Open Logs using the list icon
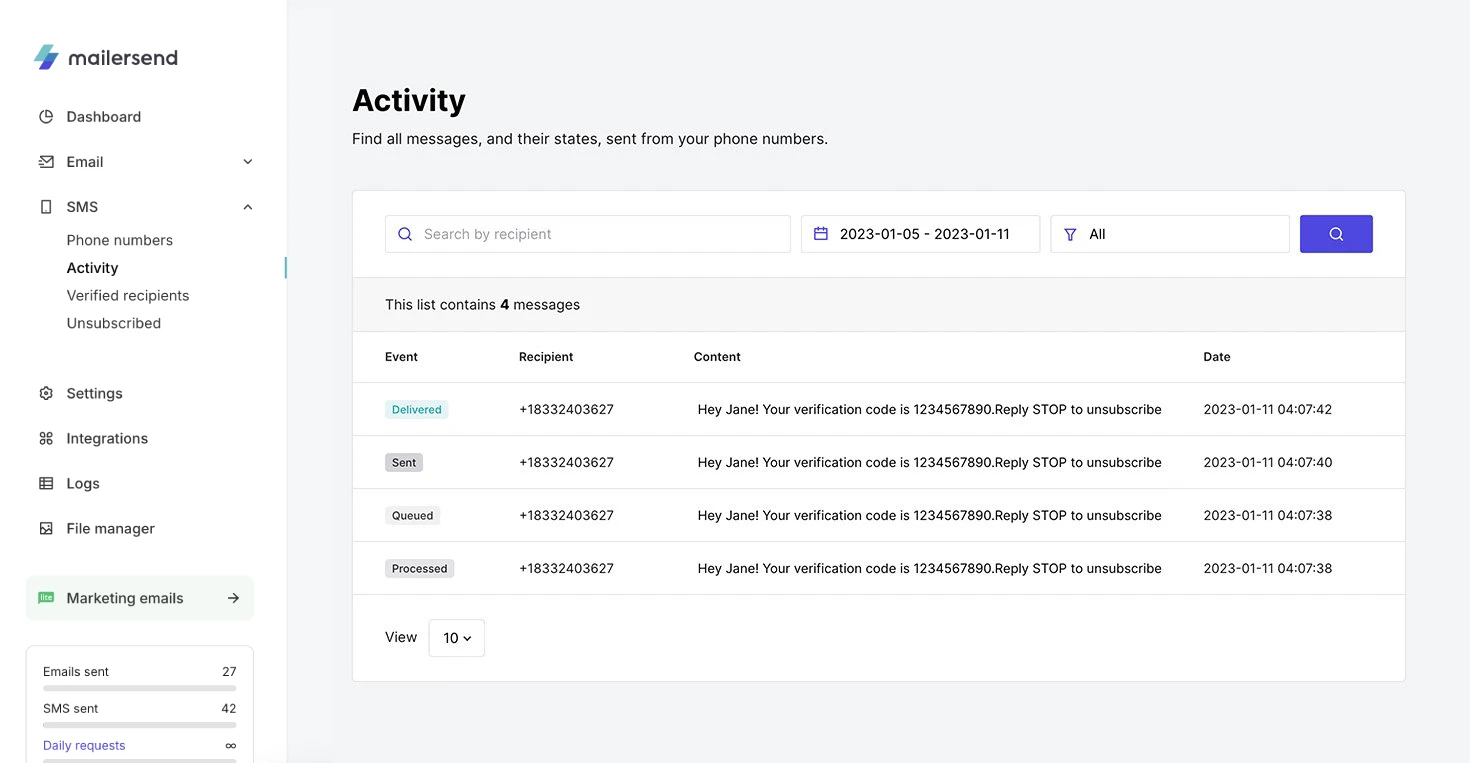 46,483
